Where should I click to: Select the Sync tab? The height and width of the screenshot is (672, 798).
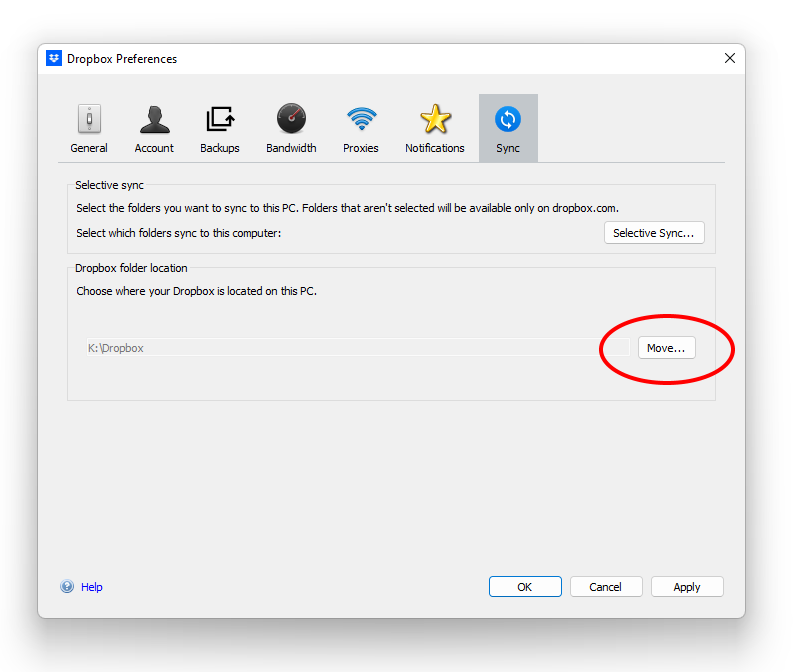(x=508, y=128)
